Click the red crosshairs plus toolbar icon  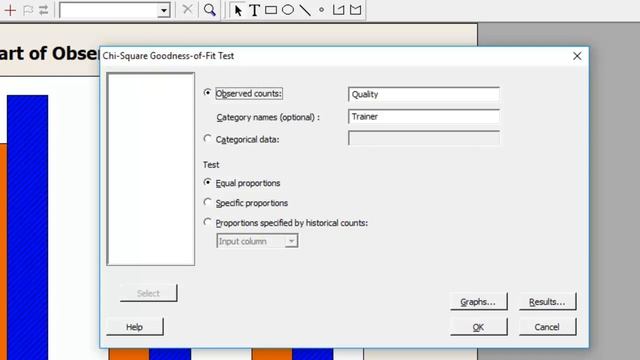10,10
